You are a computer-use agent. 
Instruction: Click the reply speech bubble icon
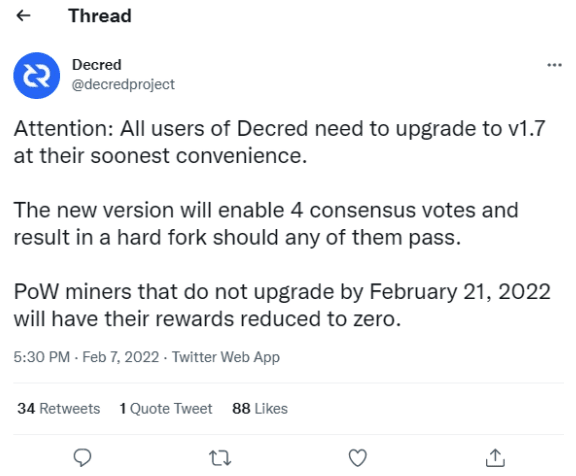pos(83,458)
